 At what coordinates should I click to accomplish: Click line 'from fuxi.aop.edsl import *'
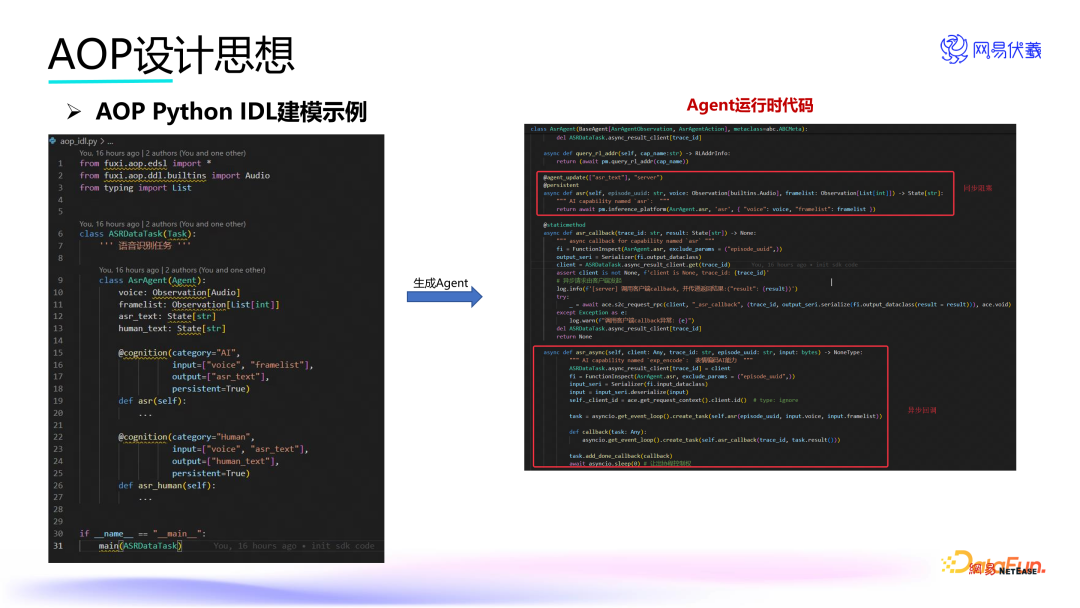pos(145,164)
